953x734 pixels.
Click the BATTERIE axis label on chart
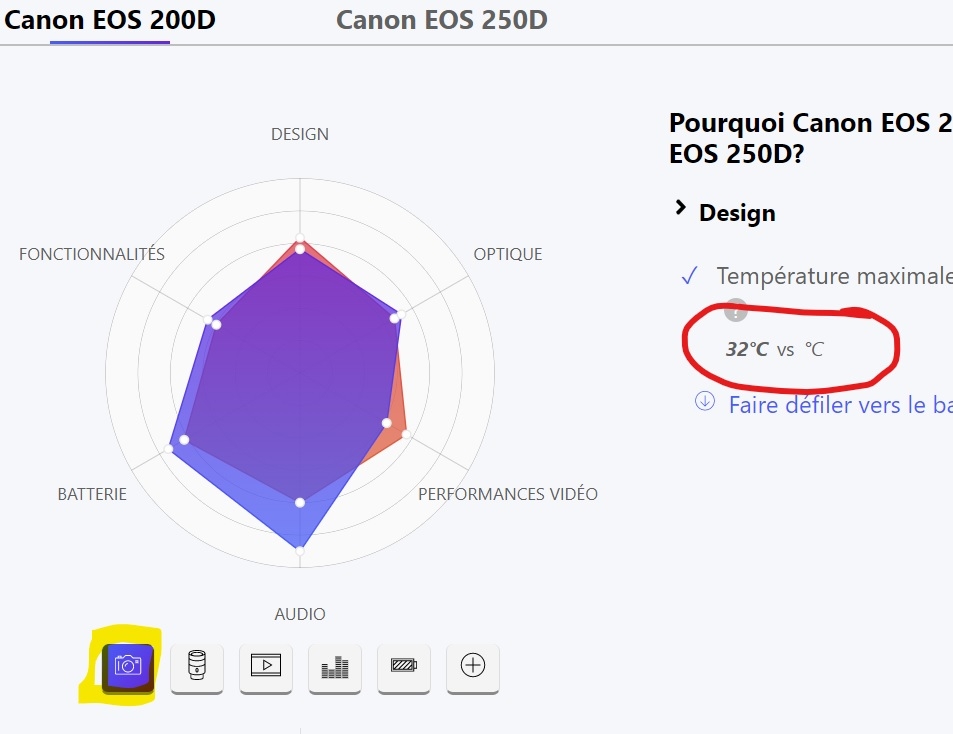(x=92, y=494)
